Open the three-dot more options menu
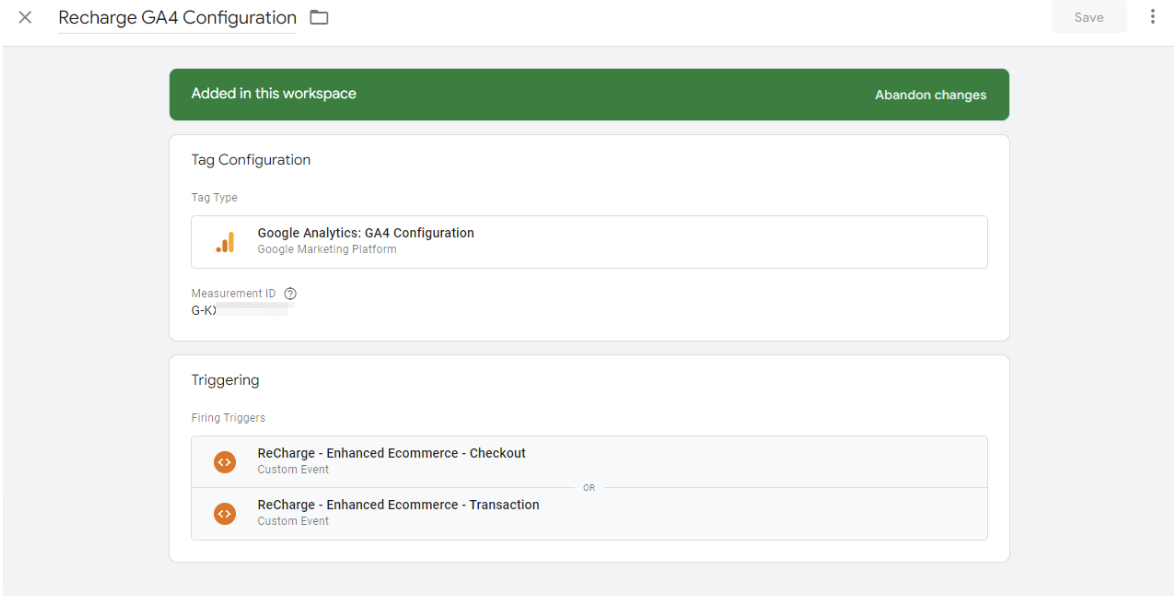The width and height of the screenshot is (1174, 596). pyautogui.click(x=1152, y=17)
